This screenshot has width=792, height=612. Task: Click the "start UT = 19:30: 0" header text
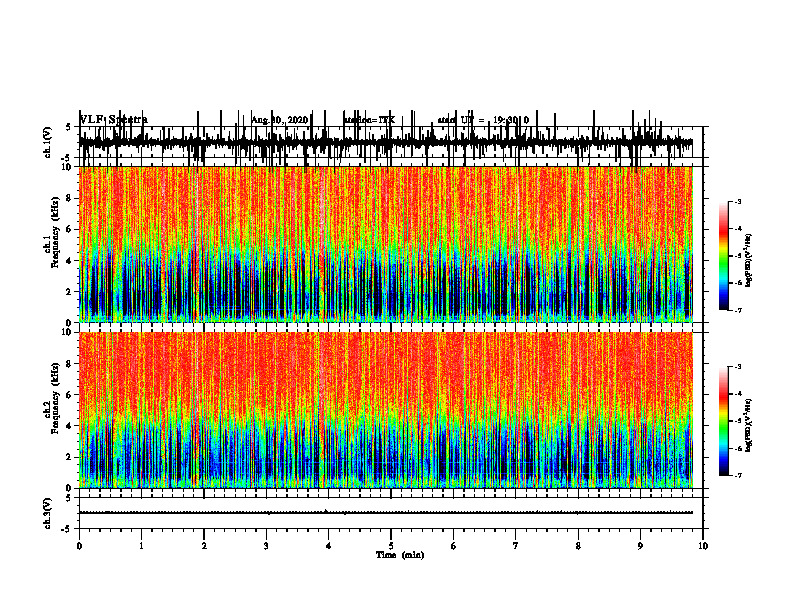point(483,120)
